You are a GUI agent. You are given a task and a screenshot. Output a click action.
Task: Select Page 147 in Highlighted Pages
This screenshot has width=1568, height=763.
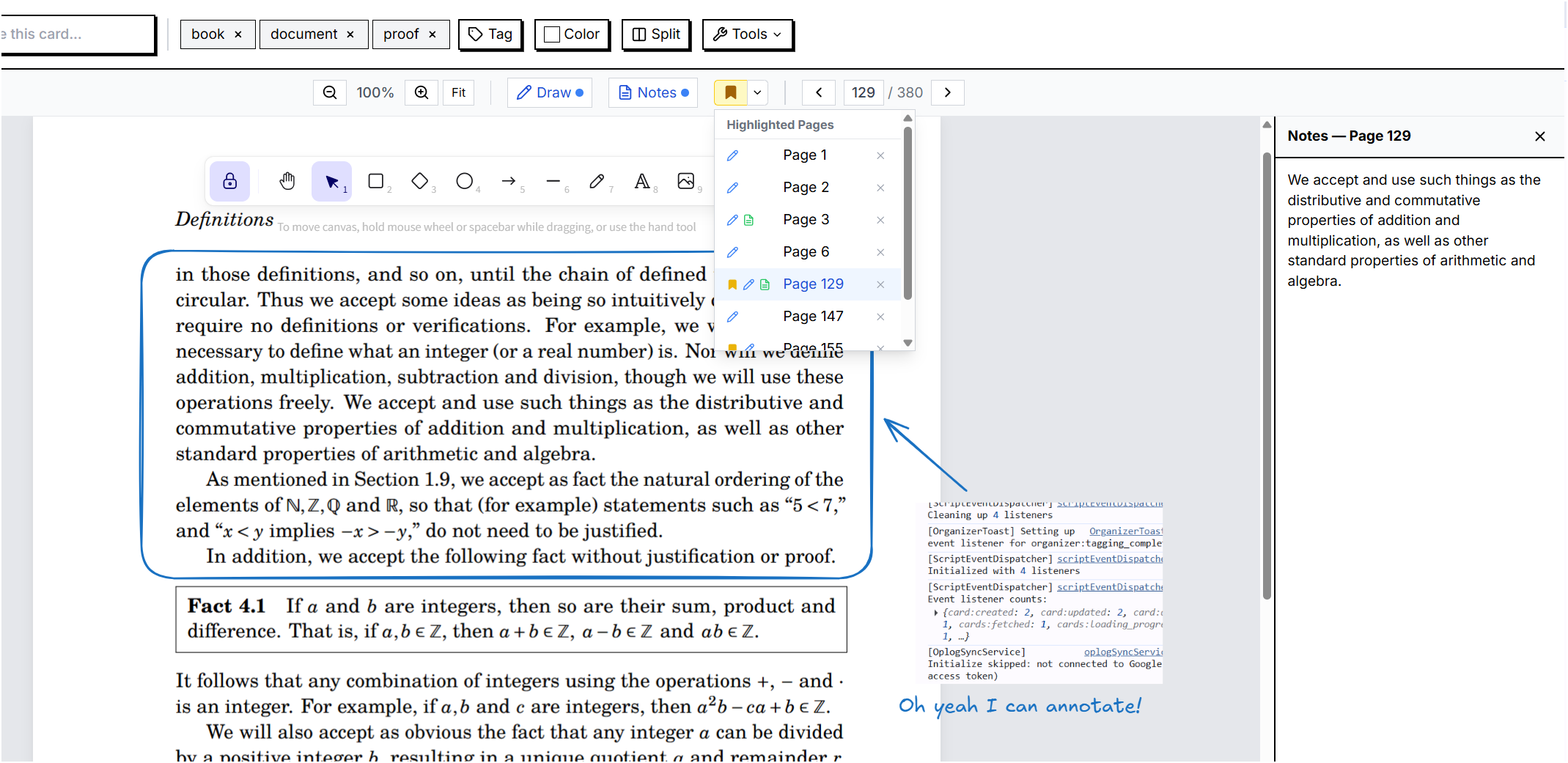tap(813, 316)
